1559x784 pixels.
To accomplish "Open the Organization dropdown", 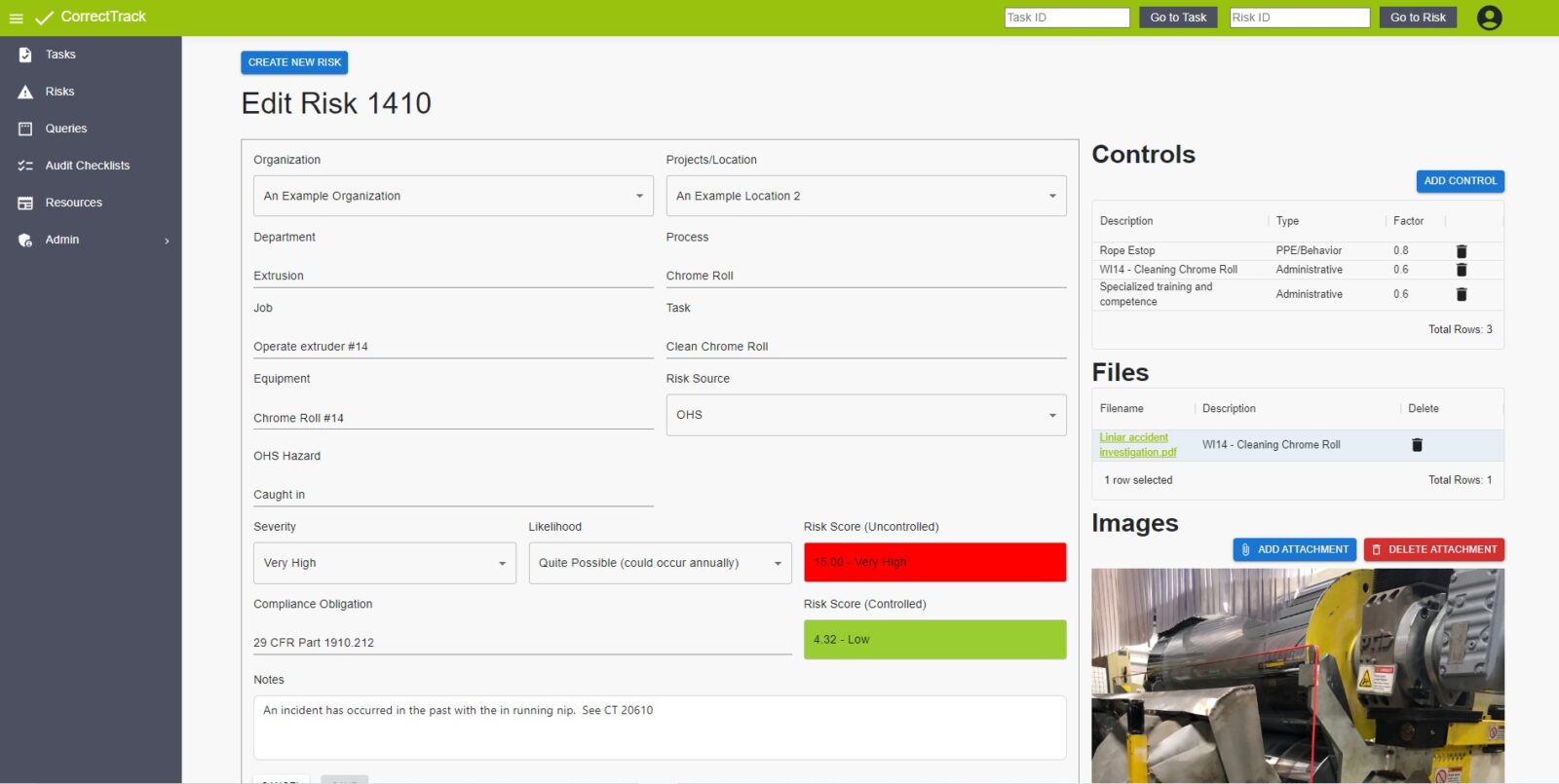I will pos(453,196).
